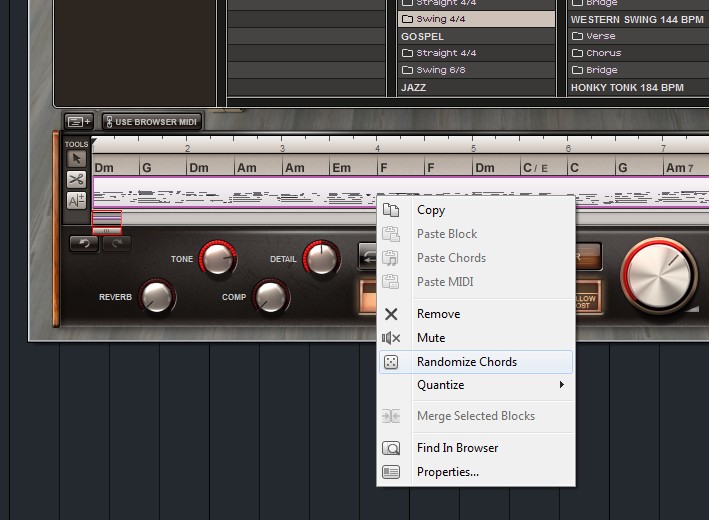Image resolution: width=709 pixels, height=520 pixels.
Task: Adjust the Reverb knob
Action: 157,297
